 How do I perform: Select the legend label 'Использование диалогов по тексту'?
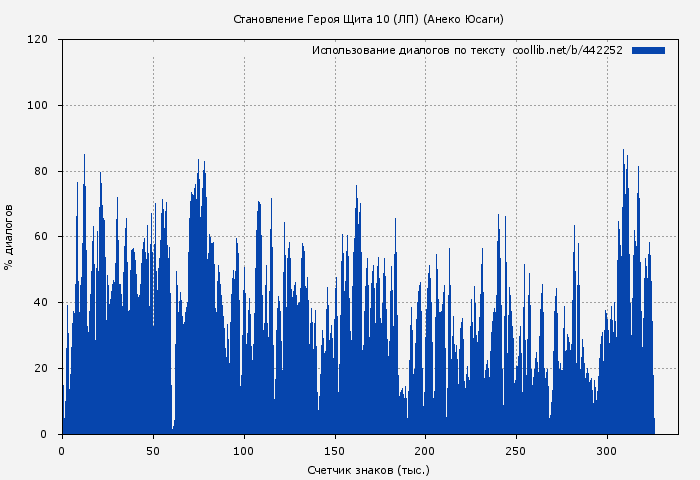pos(408,50)
